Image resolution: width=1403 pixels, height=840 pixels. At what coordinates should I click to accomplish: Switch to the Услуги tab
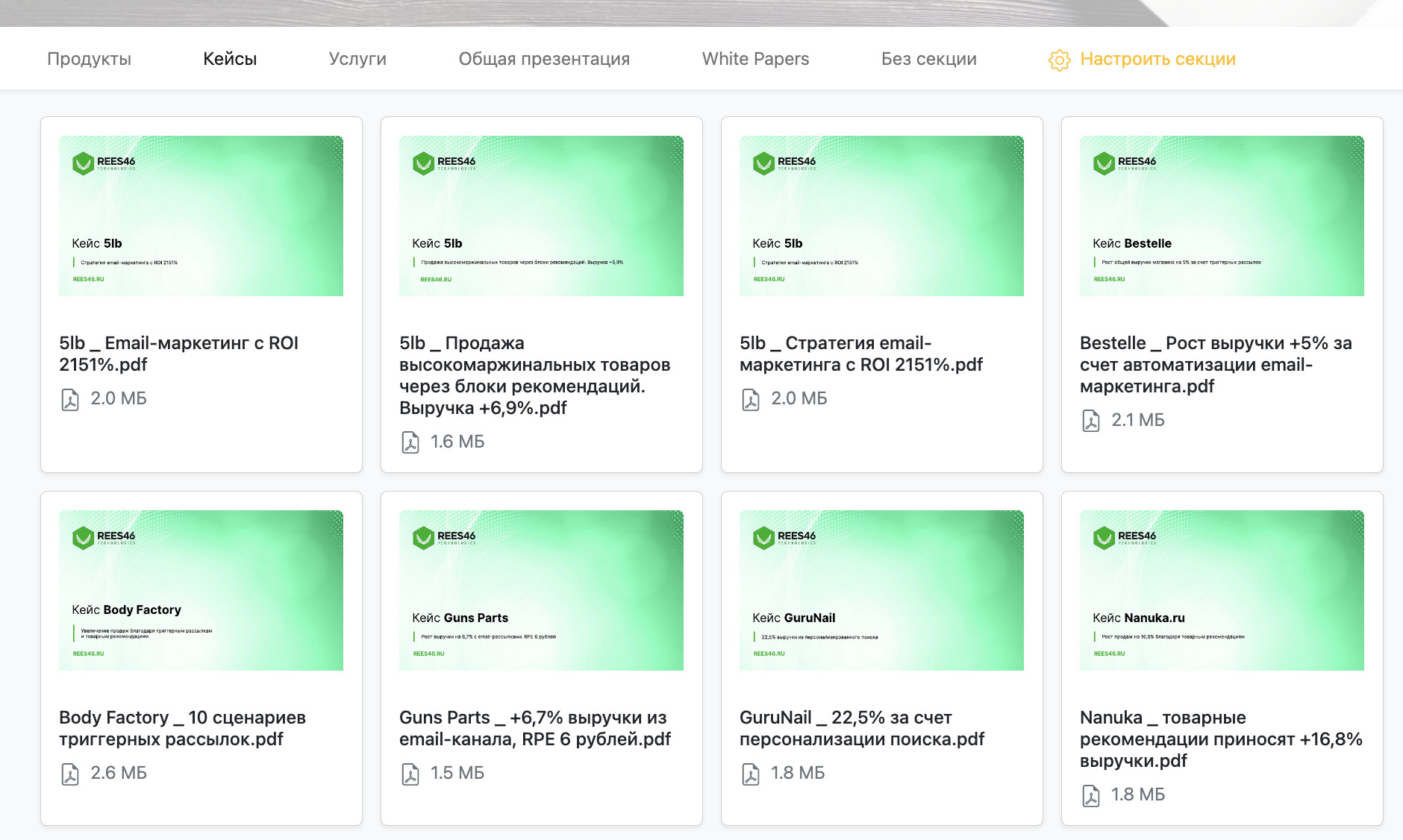(x=357, y=59)
